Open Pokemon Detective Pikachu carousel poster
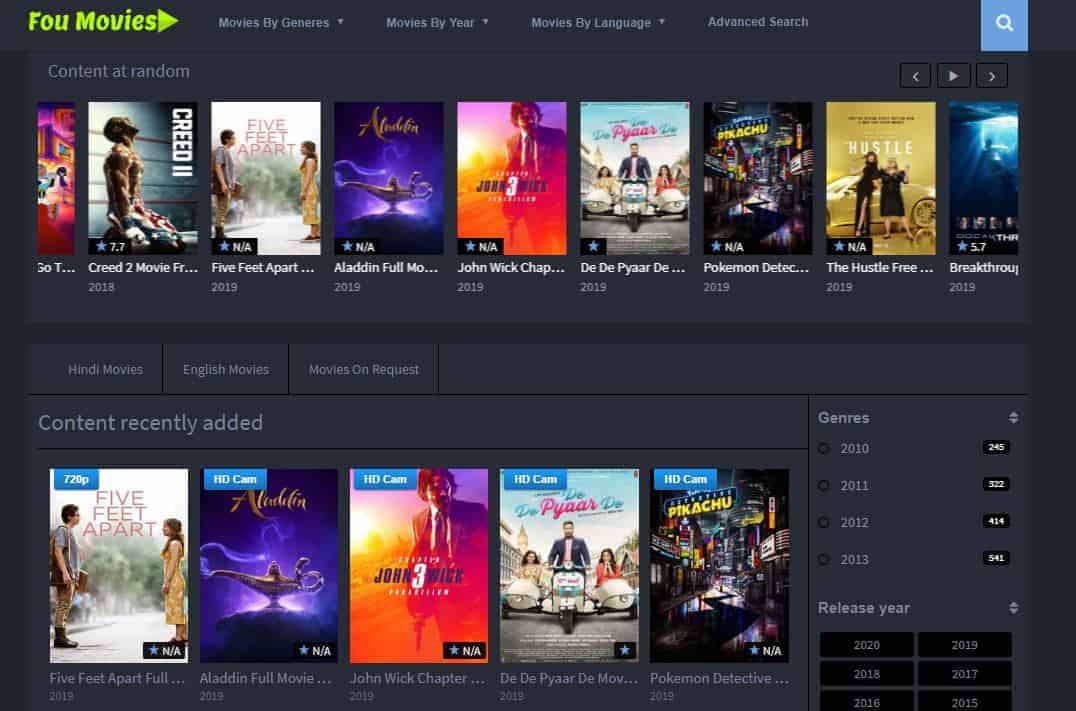 (758, 178)
